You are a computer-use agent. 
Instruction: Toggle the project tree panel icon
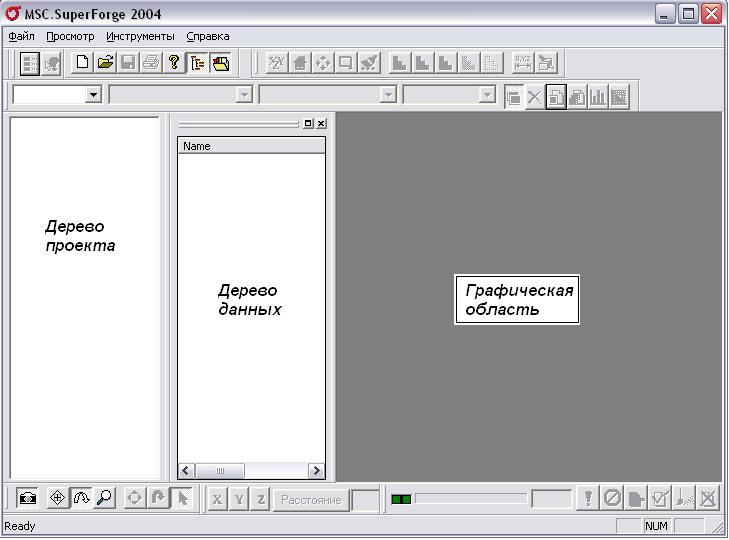point(197,63)
